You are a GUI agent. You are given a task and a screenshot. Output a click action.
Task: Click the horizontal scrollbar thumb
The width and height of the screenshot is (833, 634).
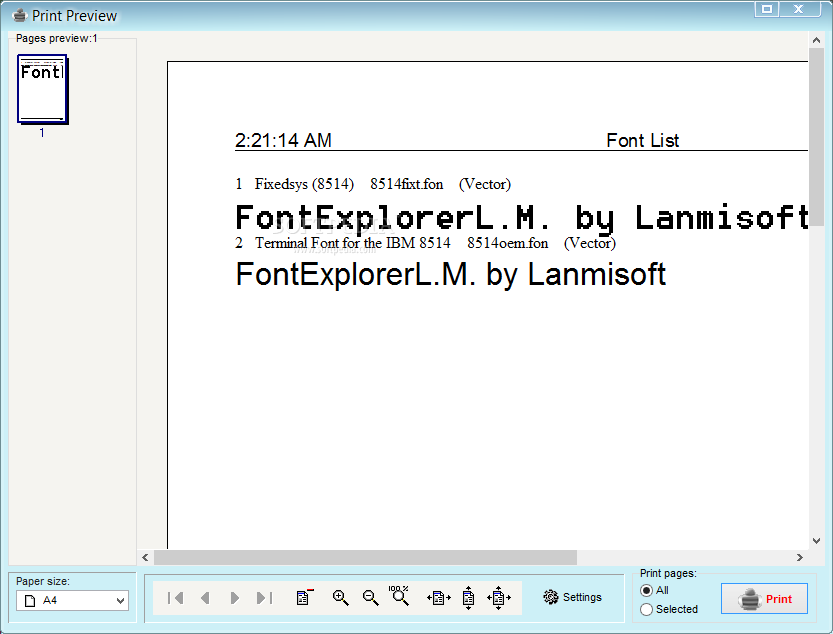tap(366, 557)
